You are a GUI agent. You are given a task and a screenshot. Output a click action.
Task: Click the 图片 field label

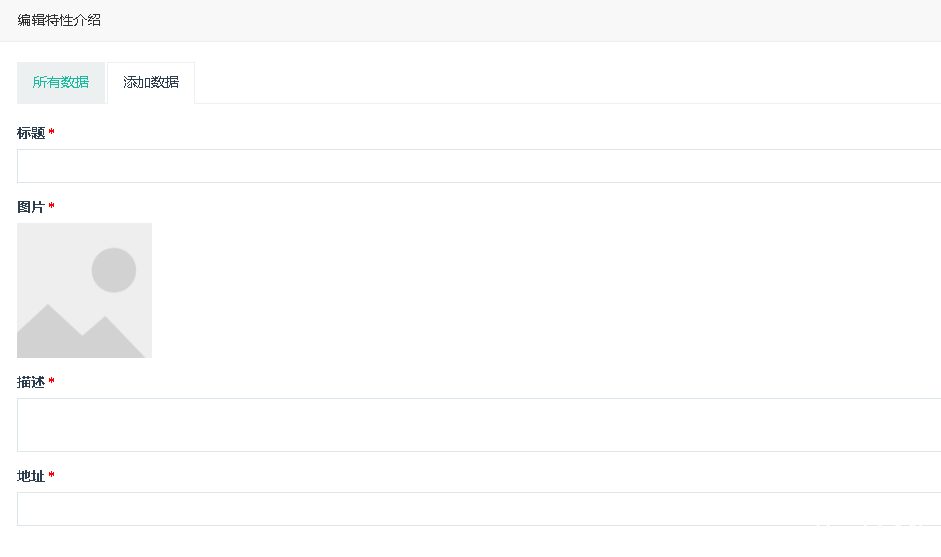click(x=31, y=207)
